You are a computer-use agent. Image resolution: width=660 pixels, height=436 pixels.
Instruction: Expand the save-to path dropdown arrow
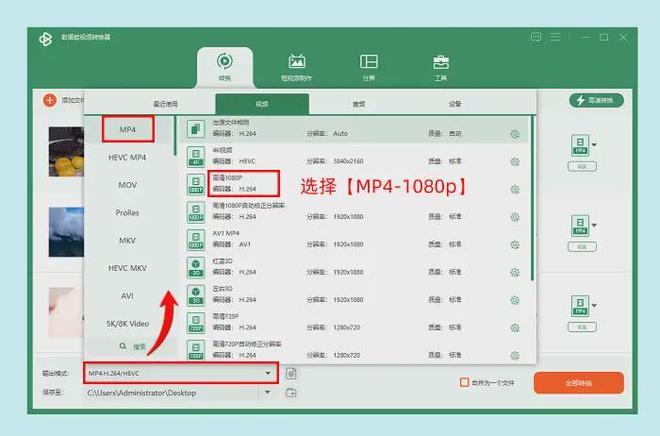[267, 393]
